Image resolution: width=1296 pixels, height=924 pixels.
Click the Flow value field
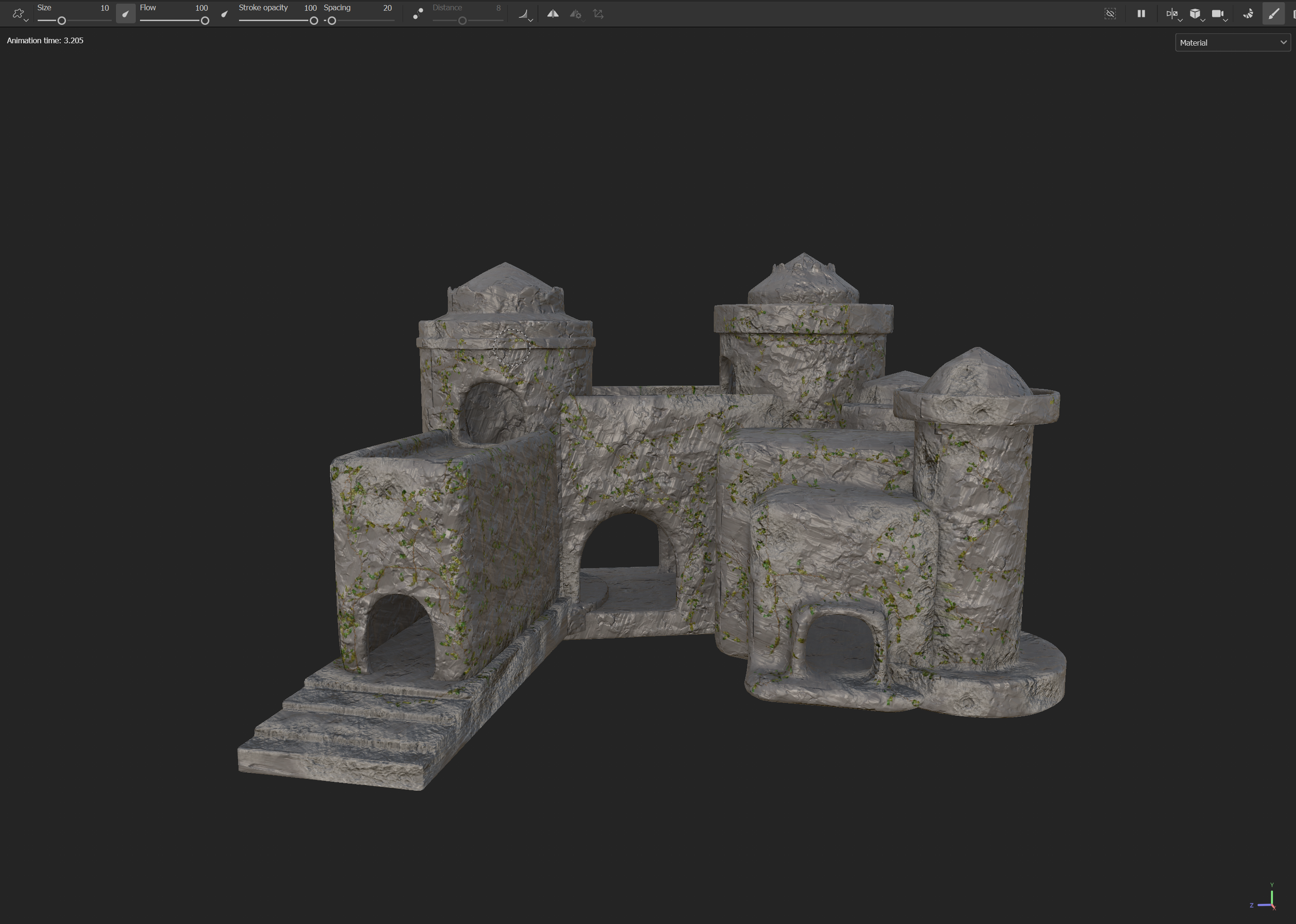201,8
